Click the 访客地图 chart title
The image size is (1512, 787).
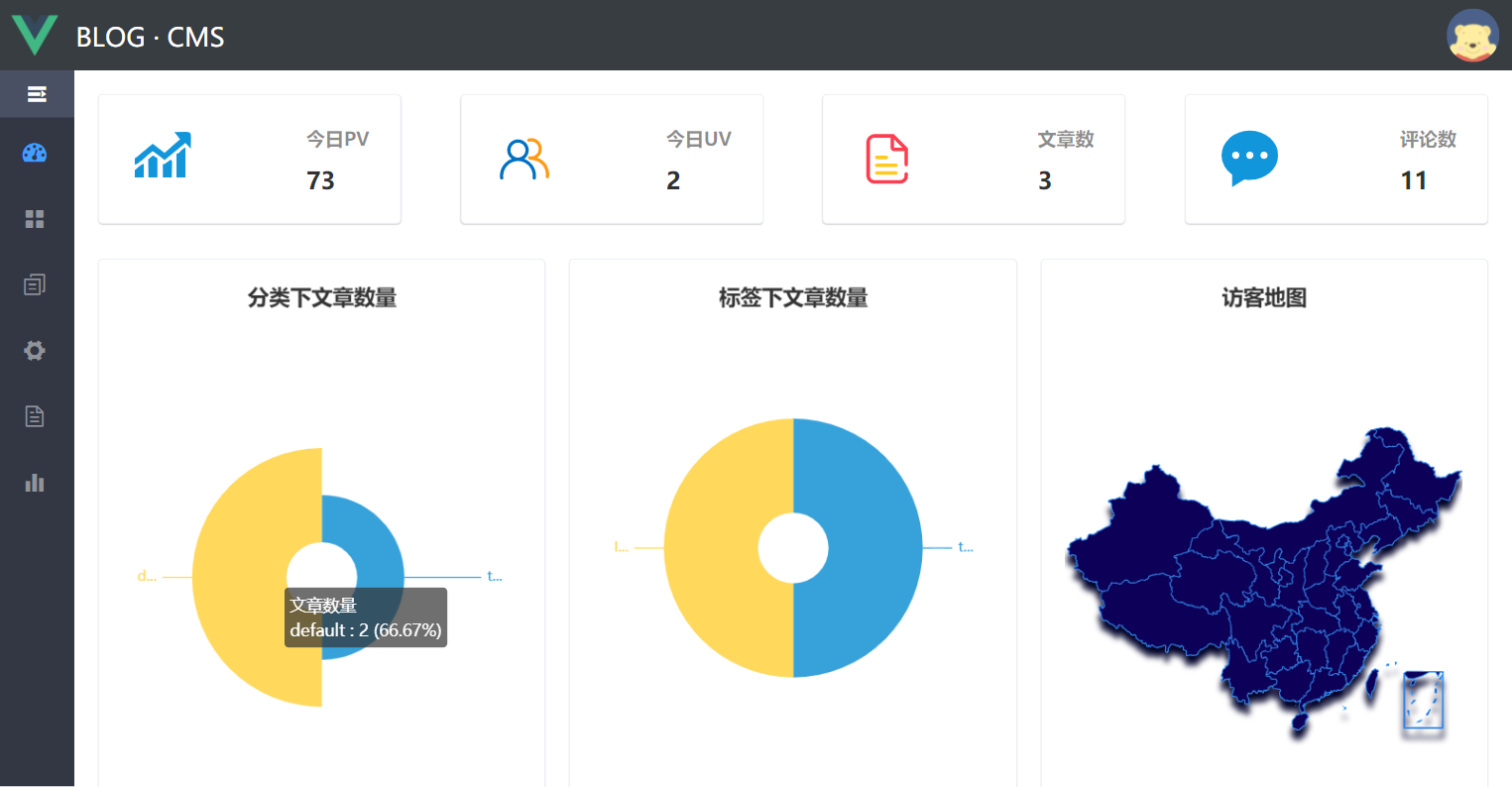click(x=1264, y=297)
